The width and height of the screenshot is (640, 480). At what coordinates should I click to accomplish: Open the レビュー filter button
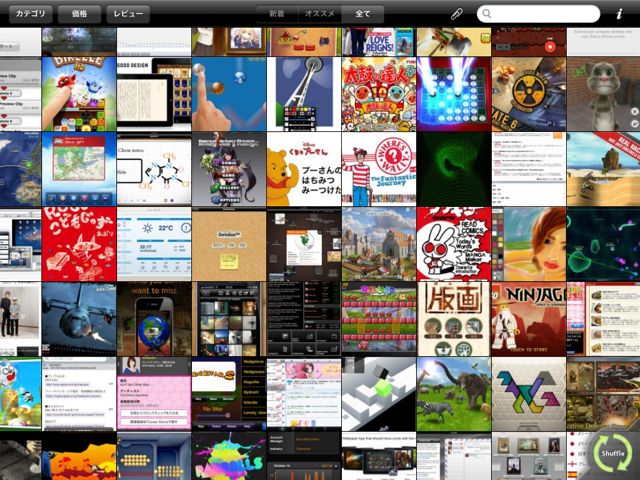click(x=128, y=14)
